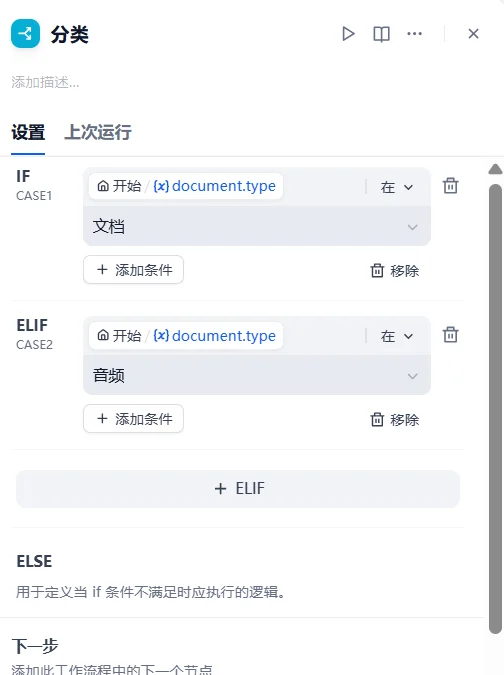This screenshot has height=675, width=504.
Task: Add a condition under CASE2
Action: tap(133, 419)
